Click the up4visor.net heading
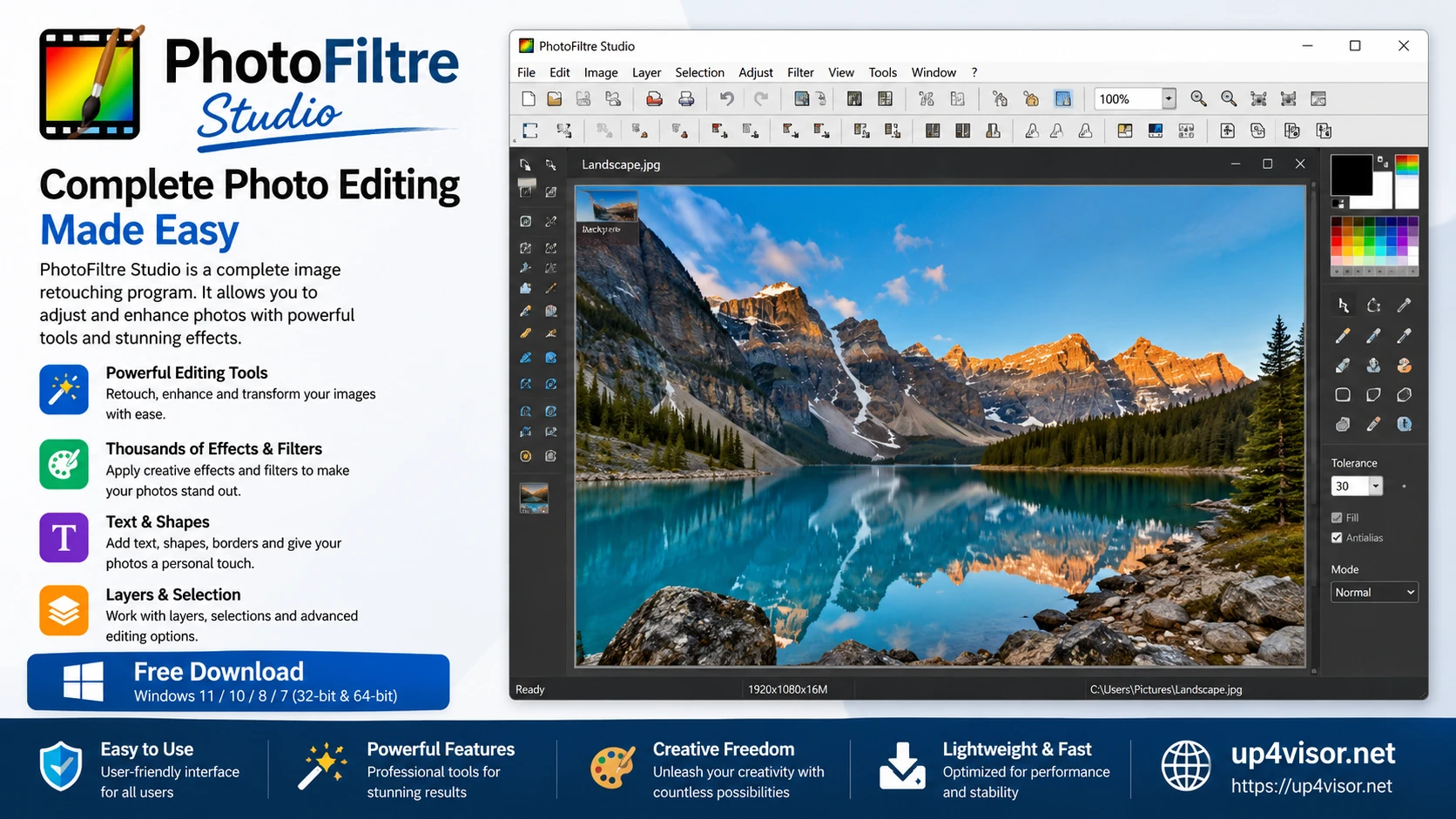This screenshot has height=819, width=1456. [x=1312, y=753]
